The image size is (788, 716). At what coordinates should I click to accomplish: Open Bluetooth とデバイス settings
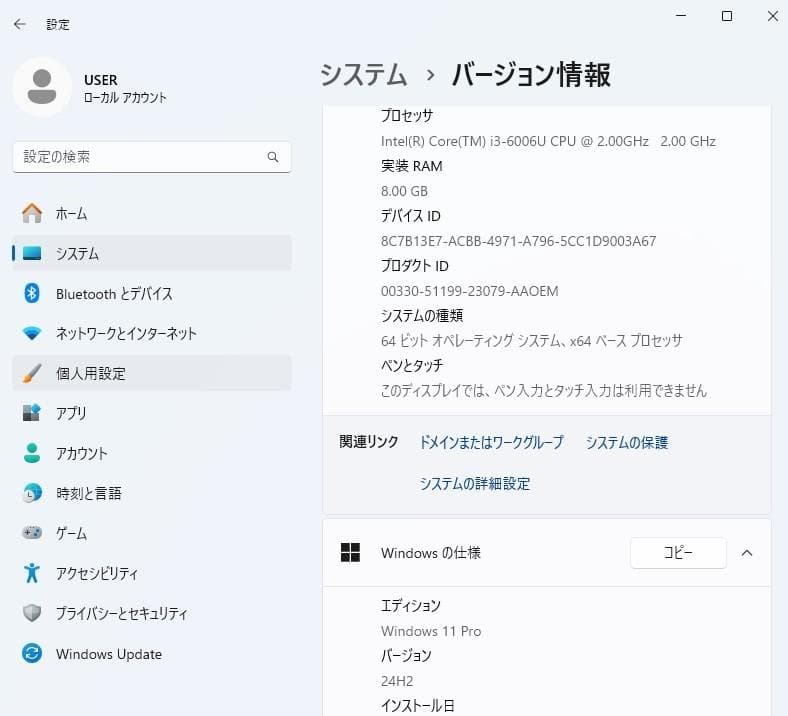point(152,293)
